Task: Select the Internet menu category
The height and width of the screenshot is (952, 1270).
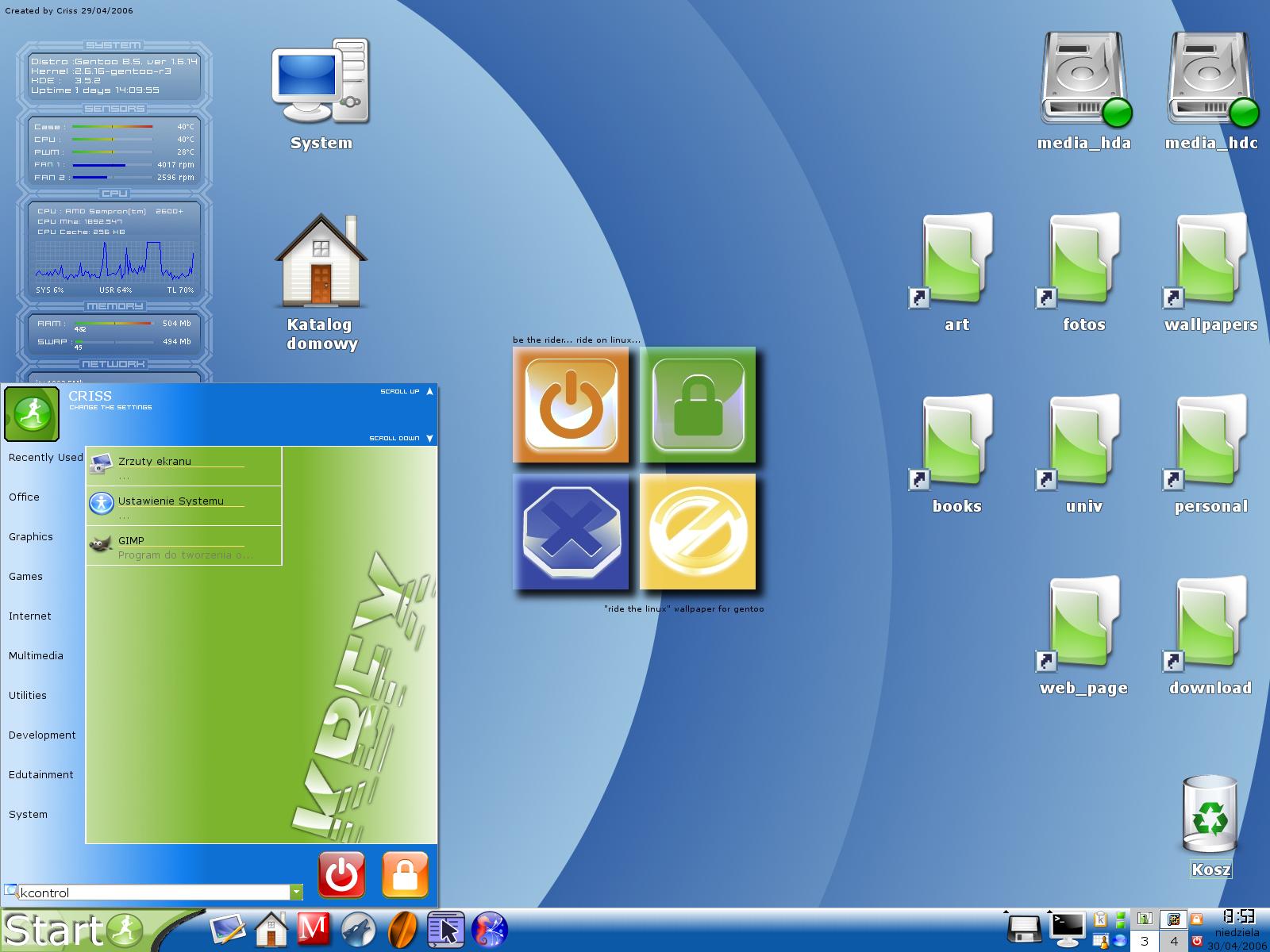Action: (29, 616)
